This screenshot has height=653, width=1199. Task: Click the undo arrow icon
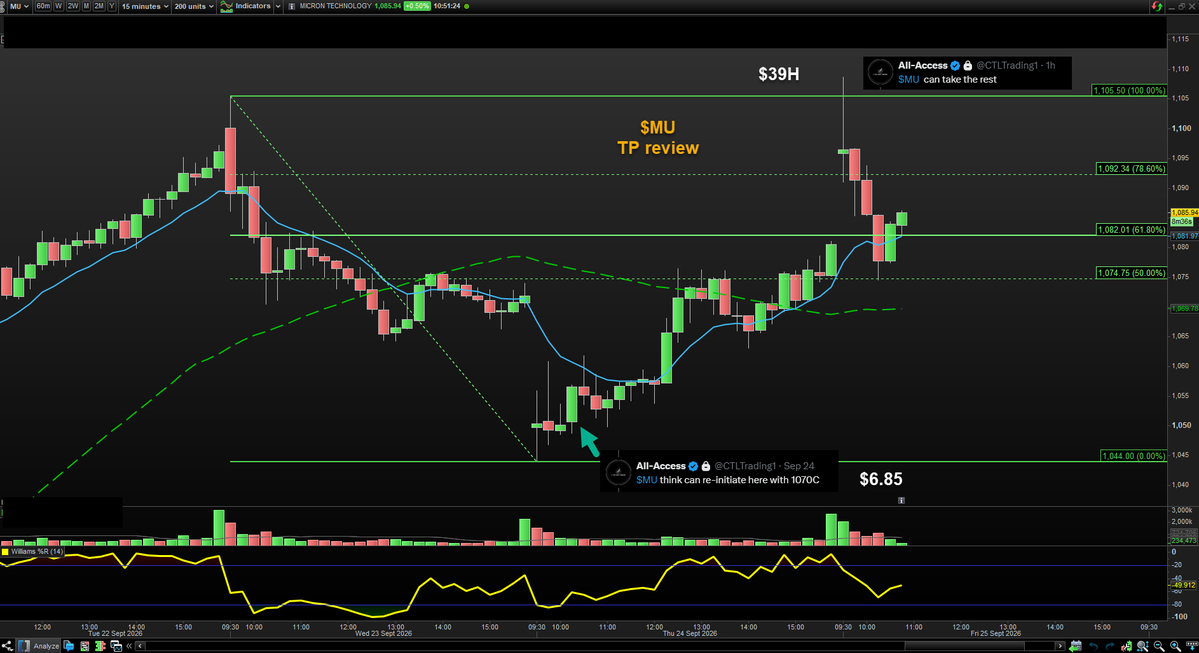tap(1093, 646)
